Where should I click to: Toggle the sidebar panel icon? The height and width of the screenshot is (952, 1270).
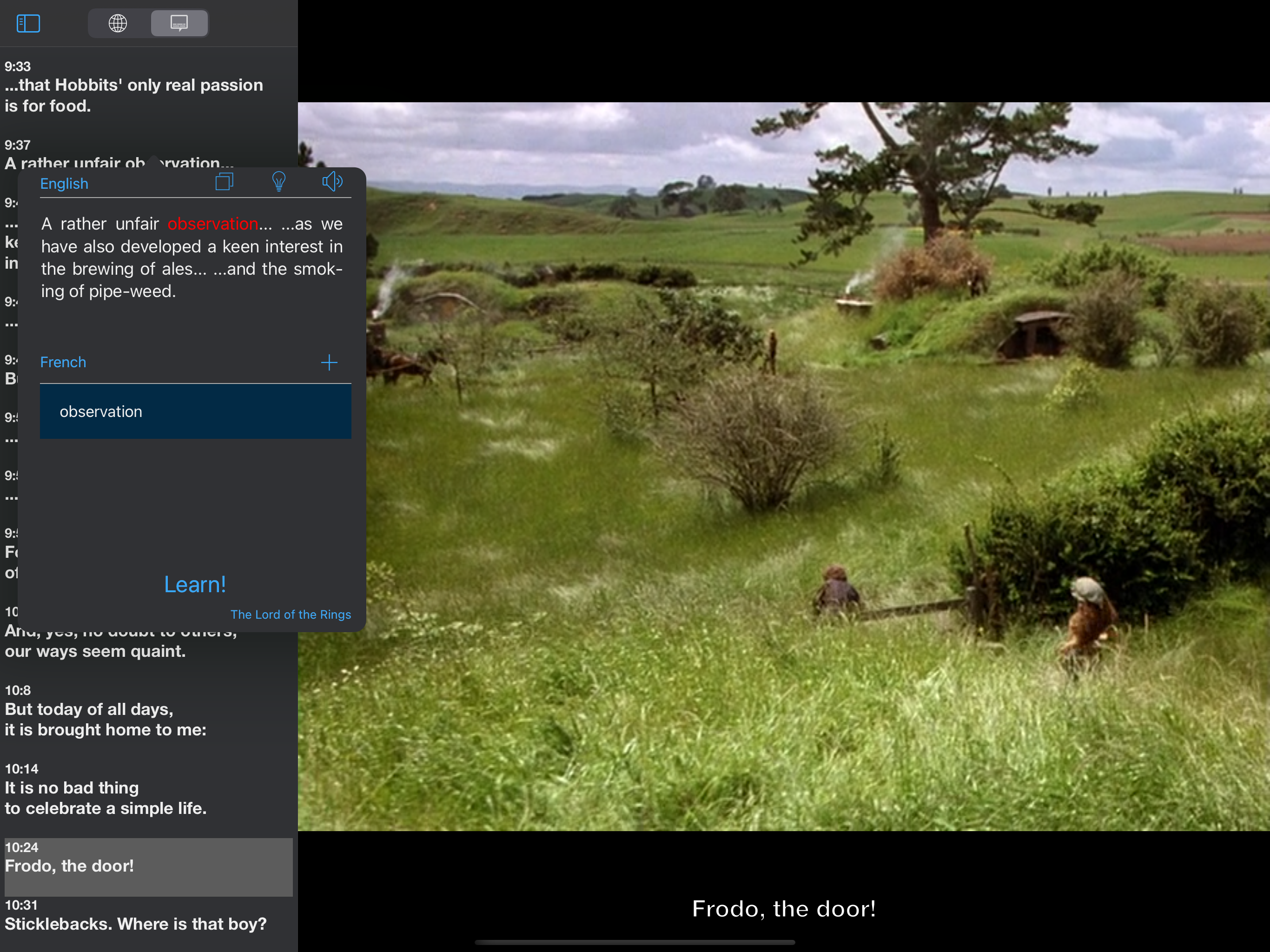[27, 24]
